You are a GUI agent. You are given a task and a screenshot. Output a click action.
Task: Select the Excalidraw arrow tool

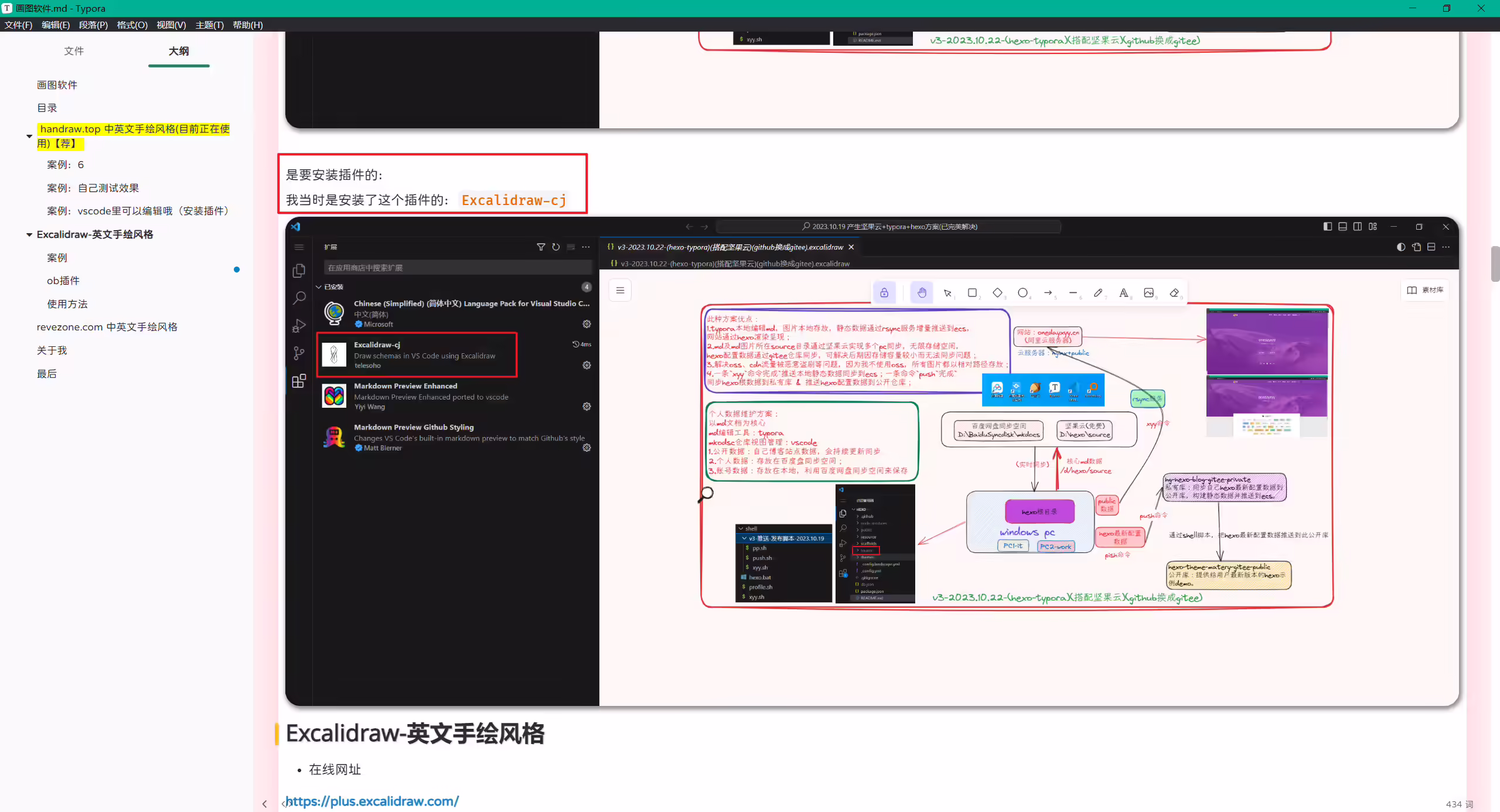tap(1048, 292)
